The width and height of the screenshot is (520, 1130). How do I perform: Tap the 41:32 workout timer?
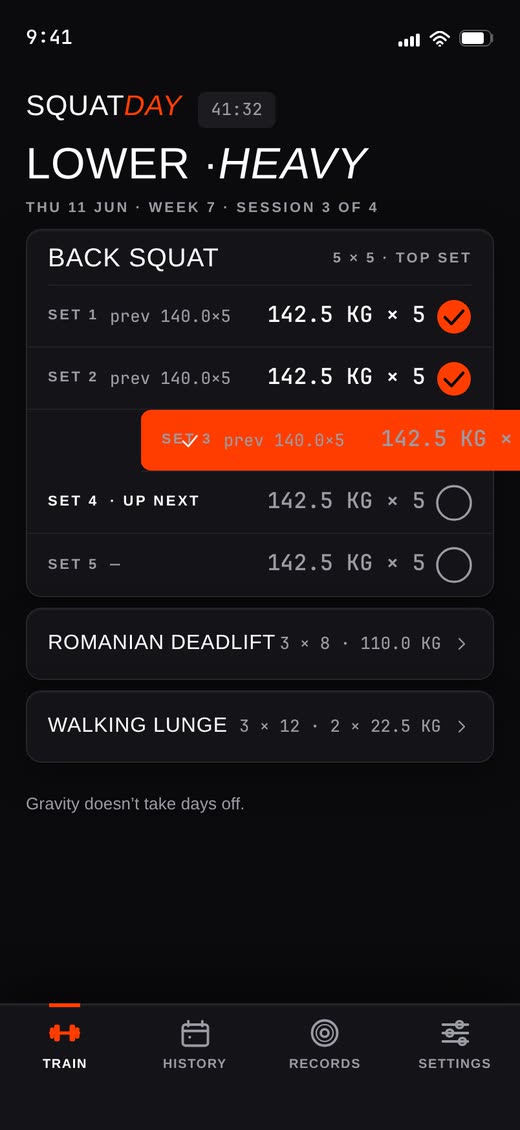(x=237, y=110)
